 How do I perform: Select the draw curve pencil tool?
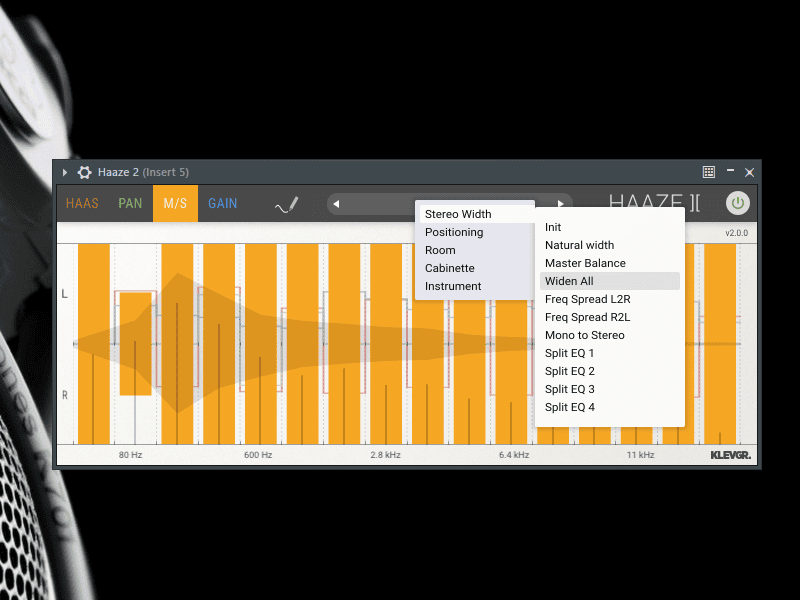[287, 204]
